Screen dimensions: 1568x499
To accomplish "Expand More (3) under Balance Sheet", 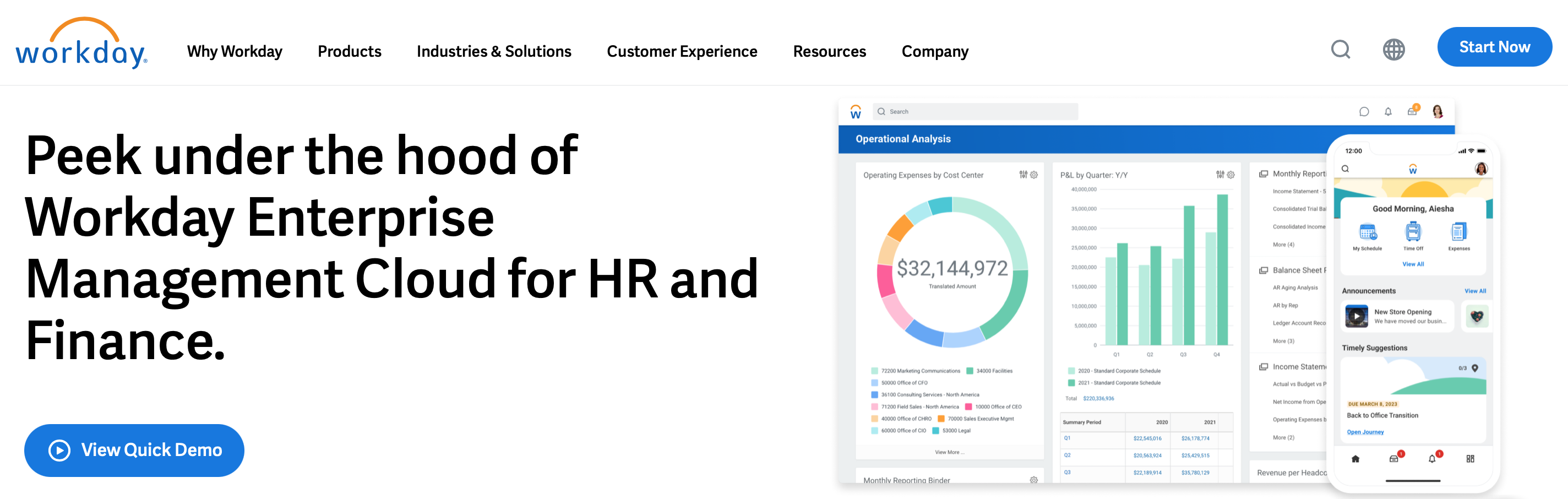I will pyautogui.click(x=1283, y=341).
